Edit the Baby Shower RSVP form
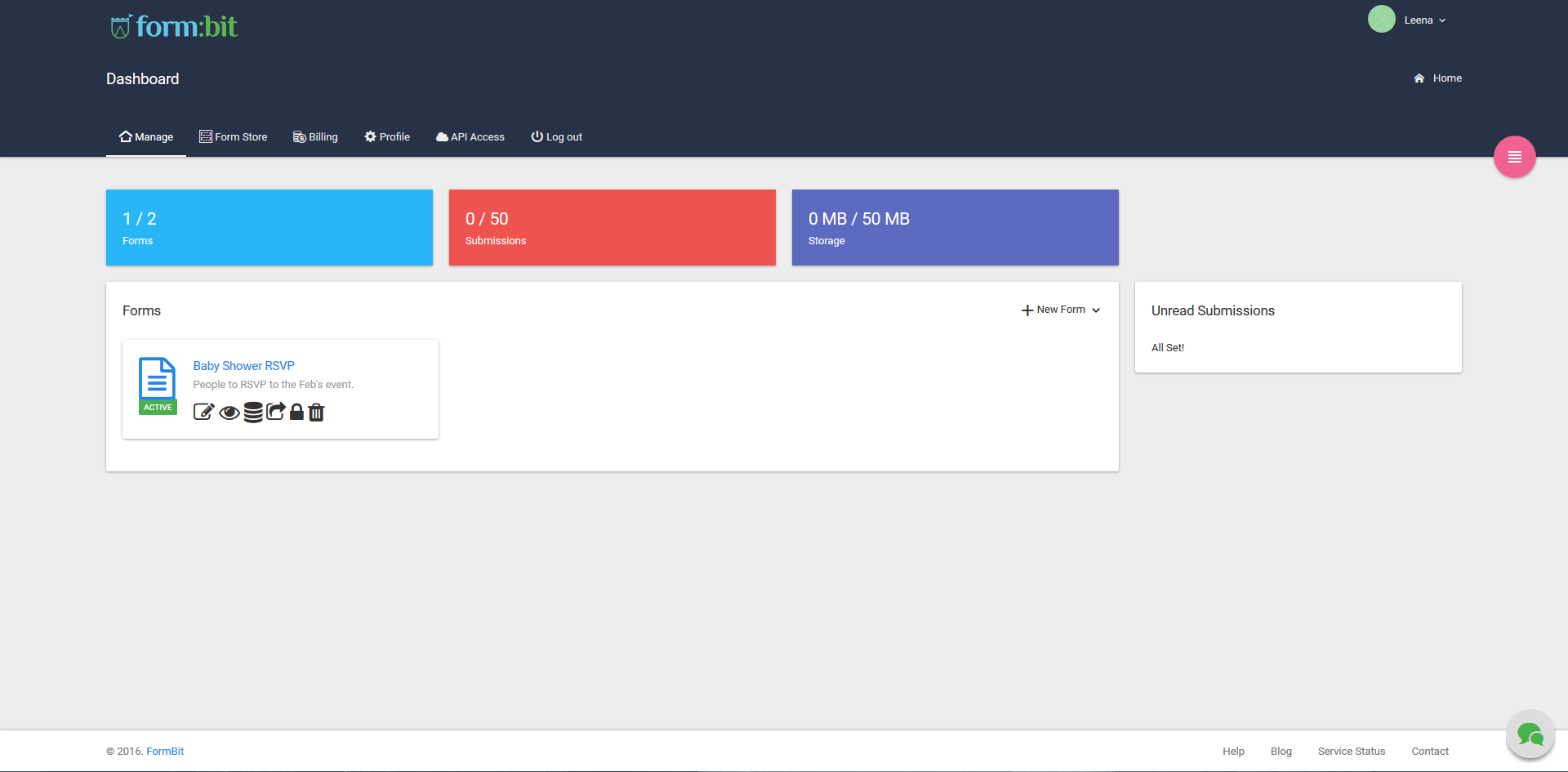The image size is (1568, 772). pyautogui.click(x=203, y=412)
